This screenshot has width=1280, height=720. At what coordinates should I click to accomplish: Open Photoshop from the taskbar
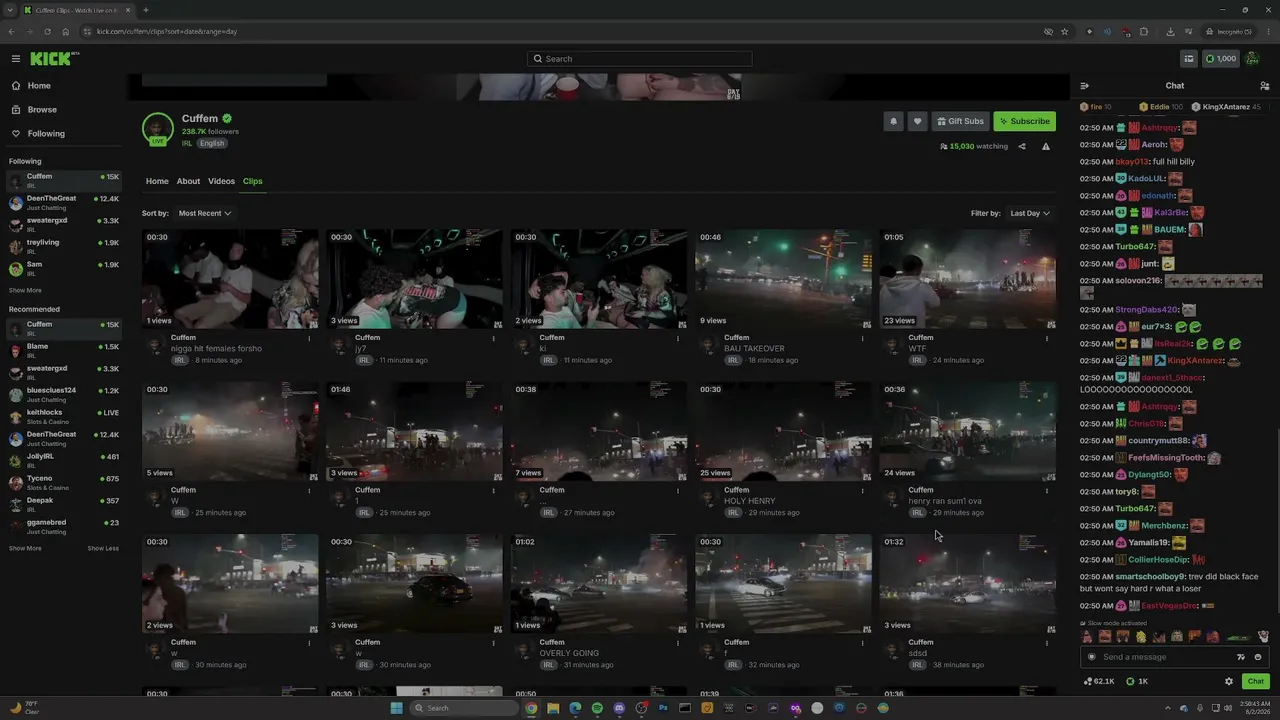663,708
